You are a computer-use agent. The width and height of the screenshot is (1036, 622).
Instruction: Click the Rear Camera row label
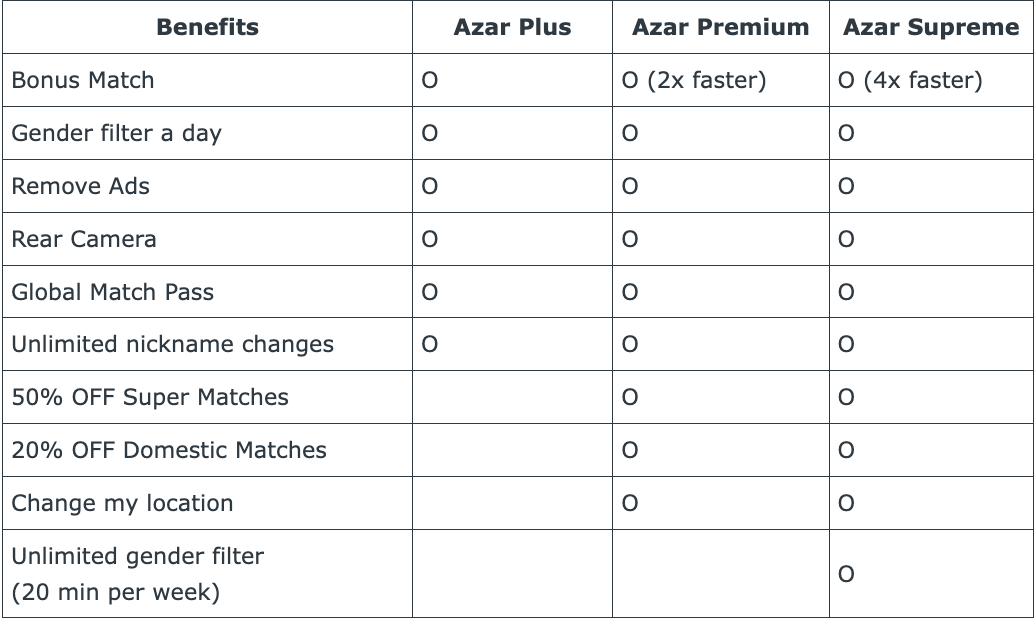pyautogui.click(x=84, y=239)
